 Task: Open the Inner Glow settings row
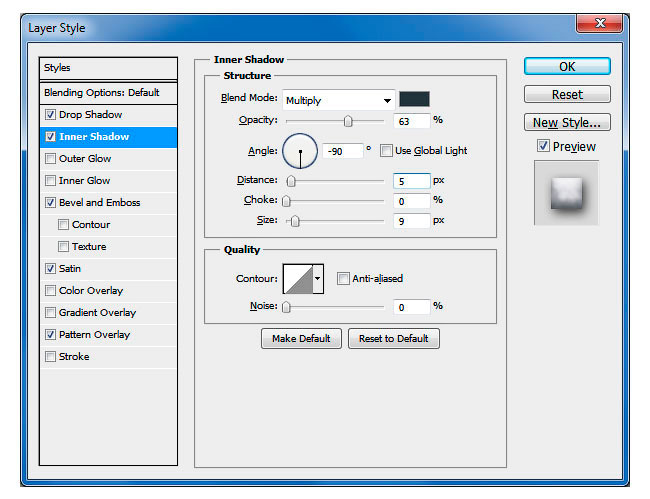[108, 180]
